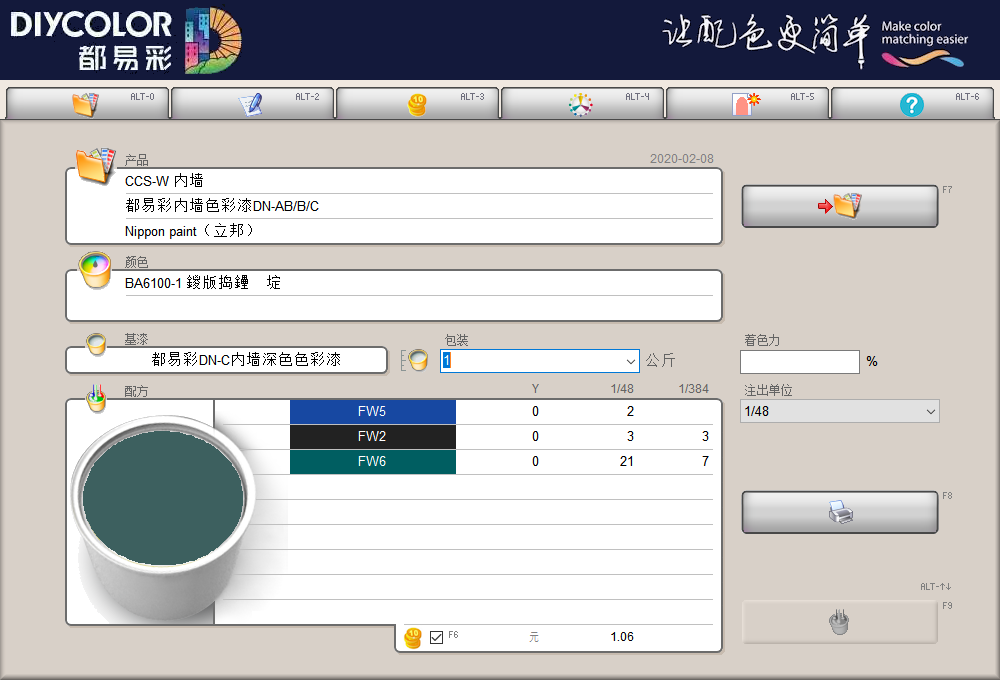This screenshot has width=1000, height=680.
Task: Click the color paint can icon
Action: click(96, 269)
